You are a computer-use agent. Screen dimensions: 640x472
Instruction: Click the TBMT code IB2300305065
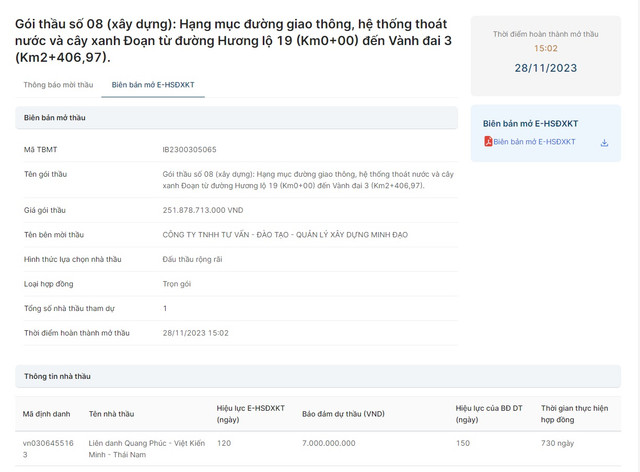pyautogui.click(x=189, y=149)
